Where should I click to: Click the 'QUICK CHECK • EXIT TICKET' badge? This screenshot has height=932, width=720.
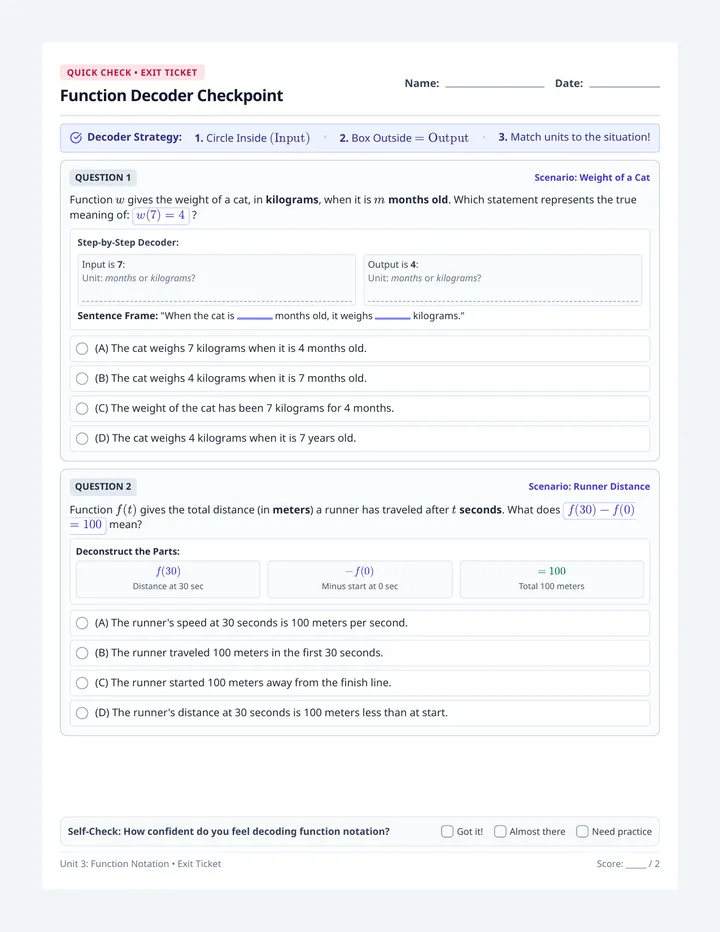[132, 73]
